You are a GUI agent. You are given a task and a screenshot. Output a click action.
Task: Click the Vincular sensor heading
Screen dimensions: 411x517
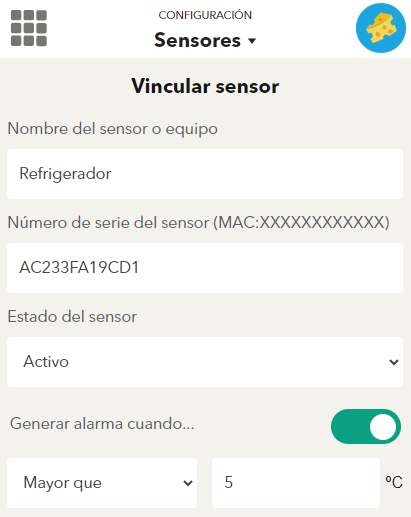pyautogui.click(x=205, y=86)
